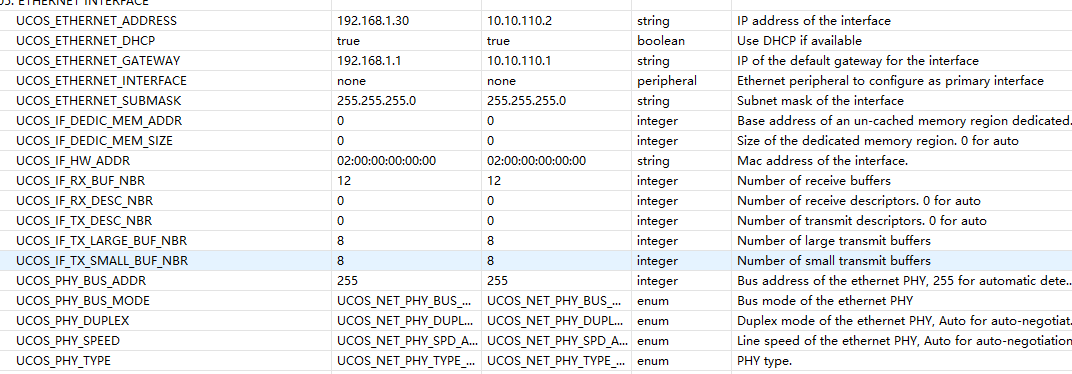Screen dimensions: 1072x374
Task: Select the 'PHY type.' description
Action: [764, 360]
